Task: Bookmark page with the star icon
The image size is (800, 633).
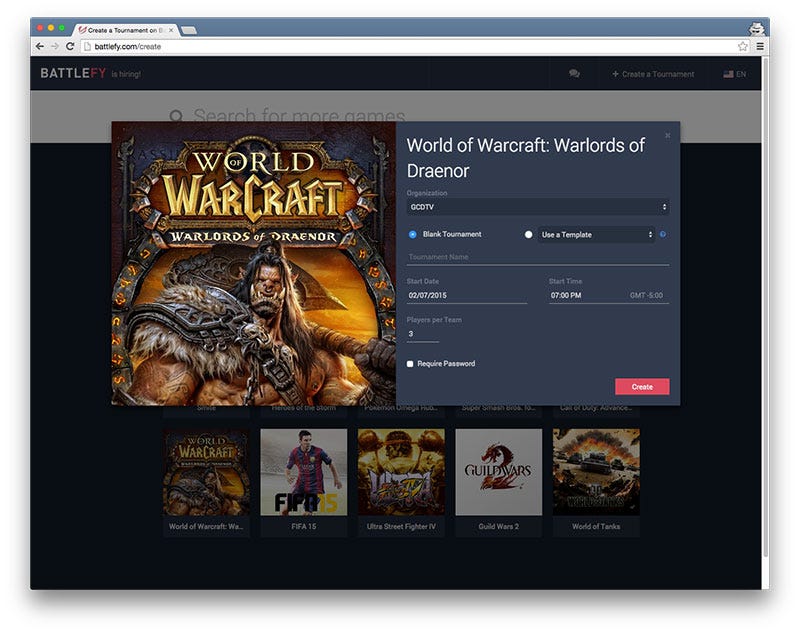Action: pyautogui.click(x=743, y=46)
